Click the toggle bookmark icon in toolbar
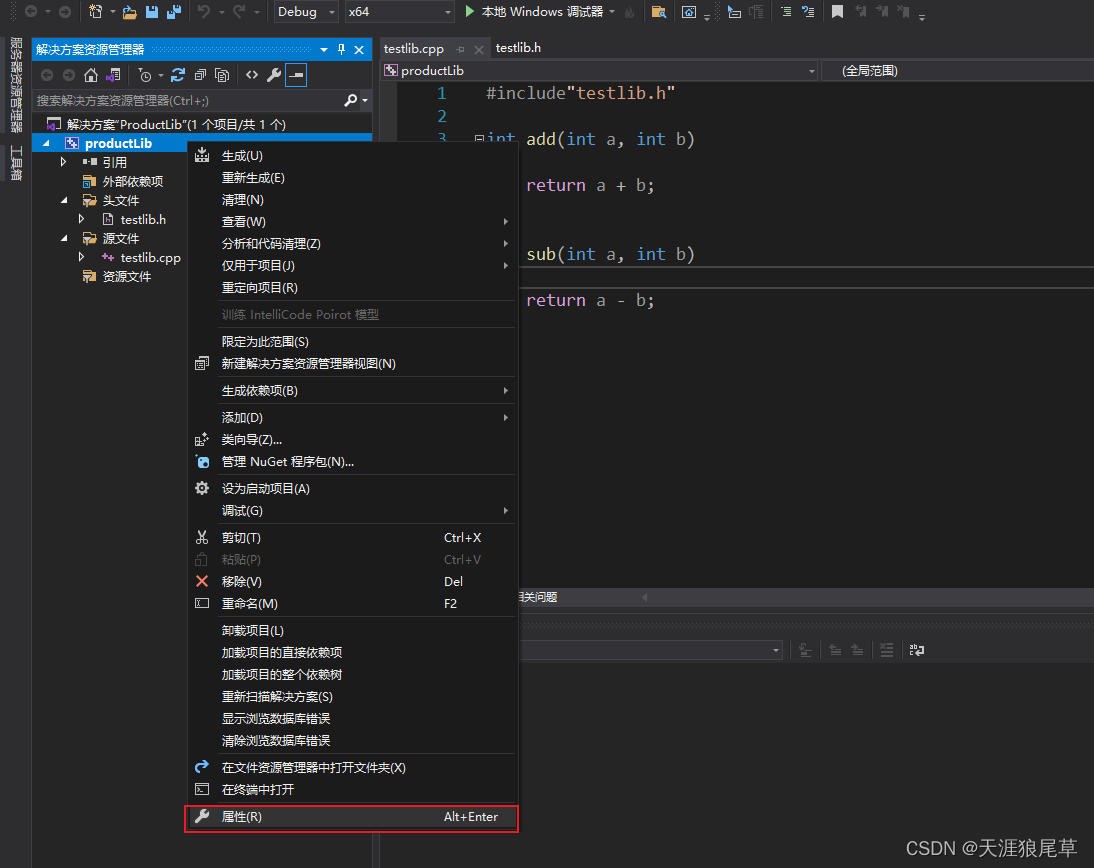The image size is (1094, 868). point(837,12)
